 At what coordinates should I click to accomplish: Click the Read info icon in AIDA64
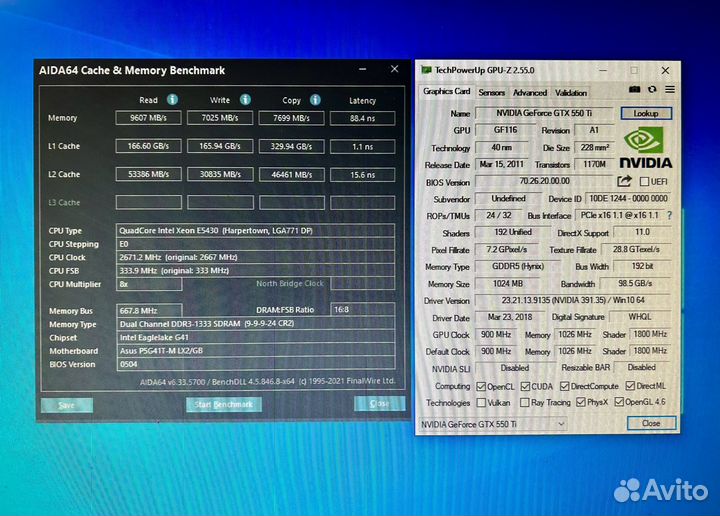(x=172, y=99)
